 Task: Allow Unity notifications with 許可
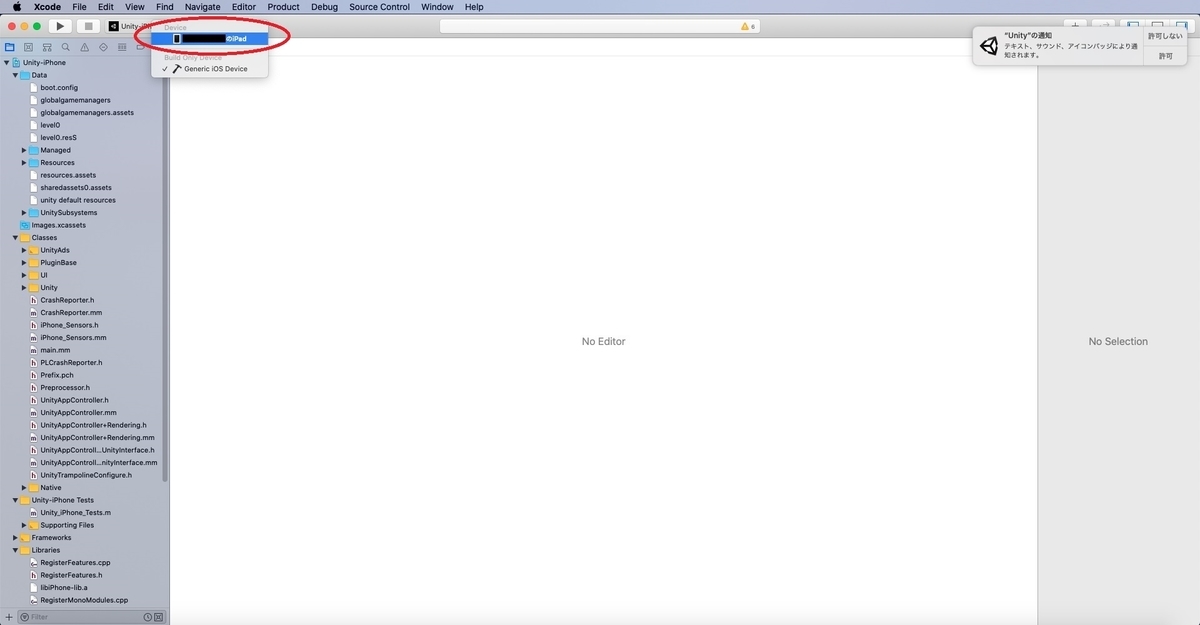click(x=1165, y=56)
